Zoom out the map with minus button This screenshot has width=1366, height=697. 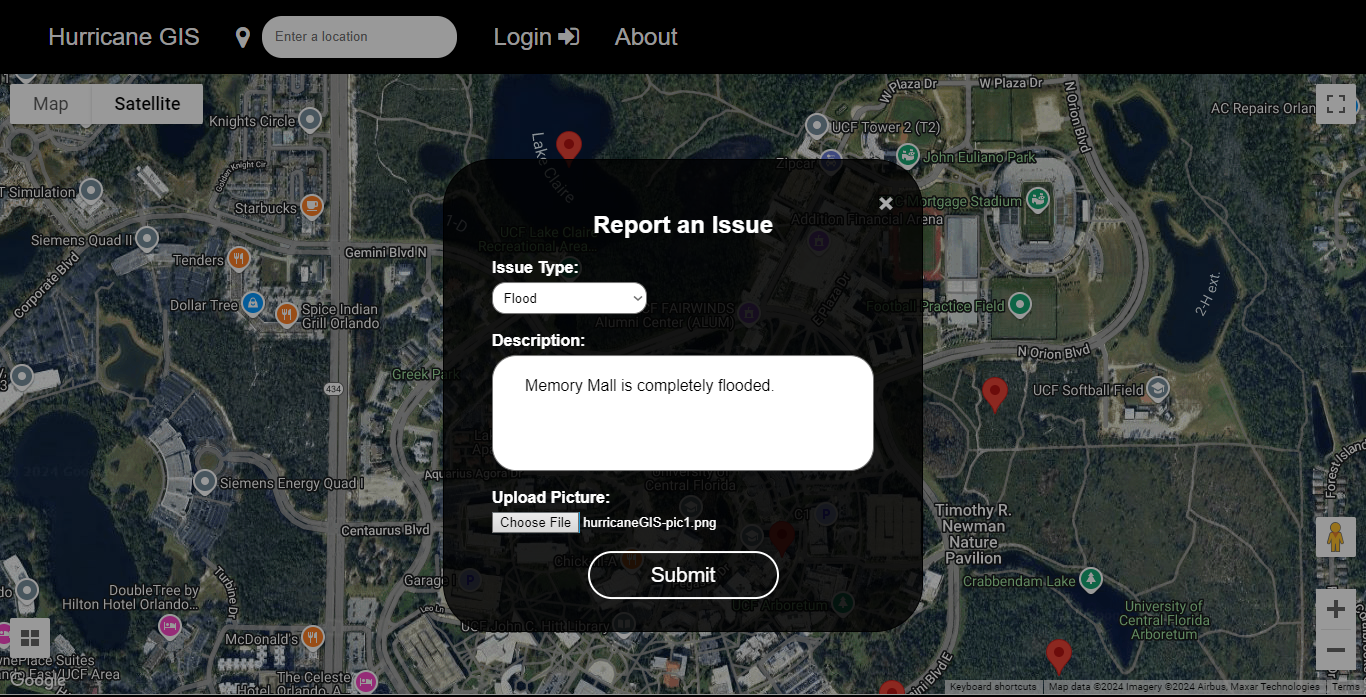click(1336, 650)
